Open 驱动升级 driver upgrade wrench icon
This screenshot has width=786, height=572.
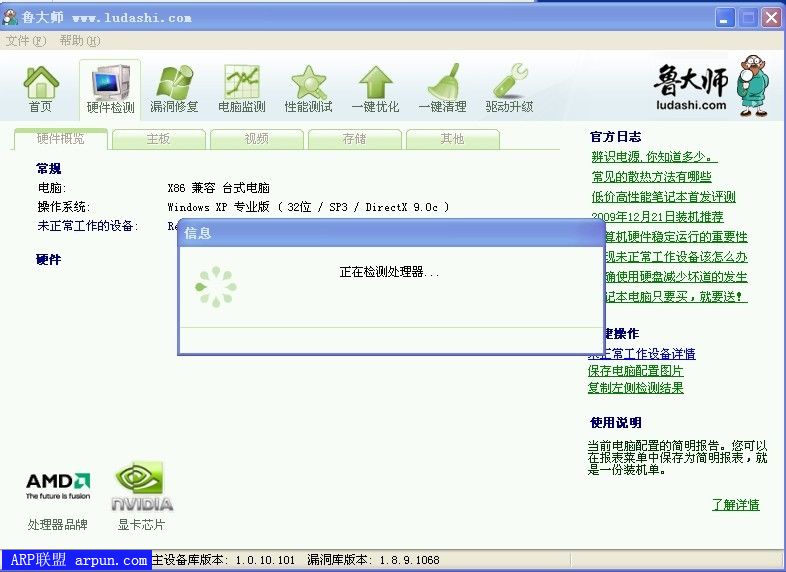(509, 89)
